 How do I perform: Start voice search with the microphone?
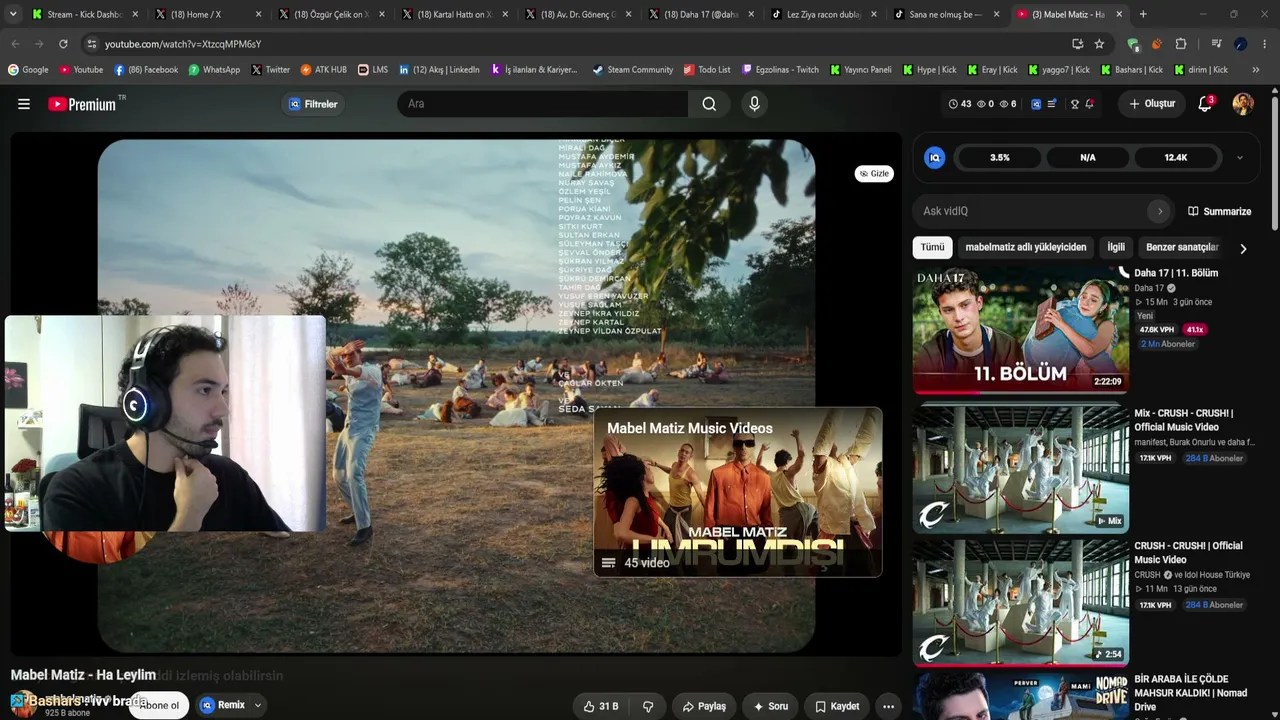754,104
